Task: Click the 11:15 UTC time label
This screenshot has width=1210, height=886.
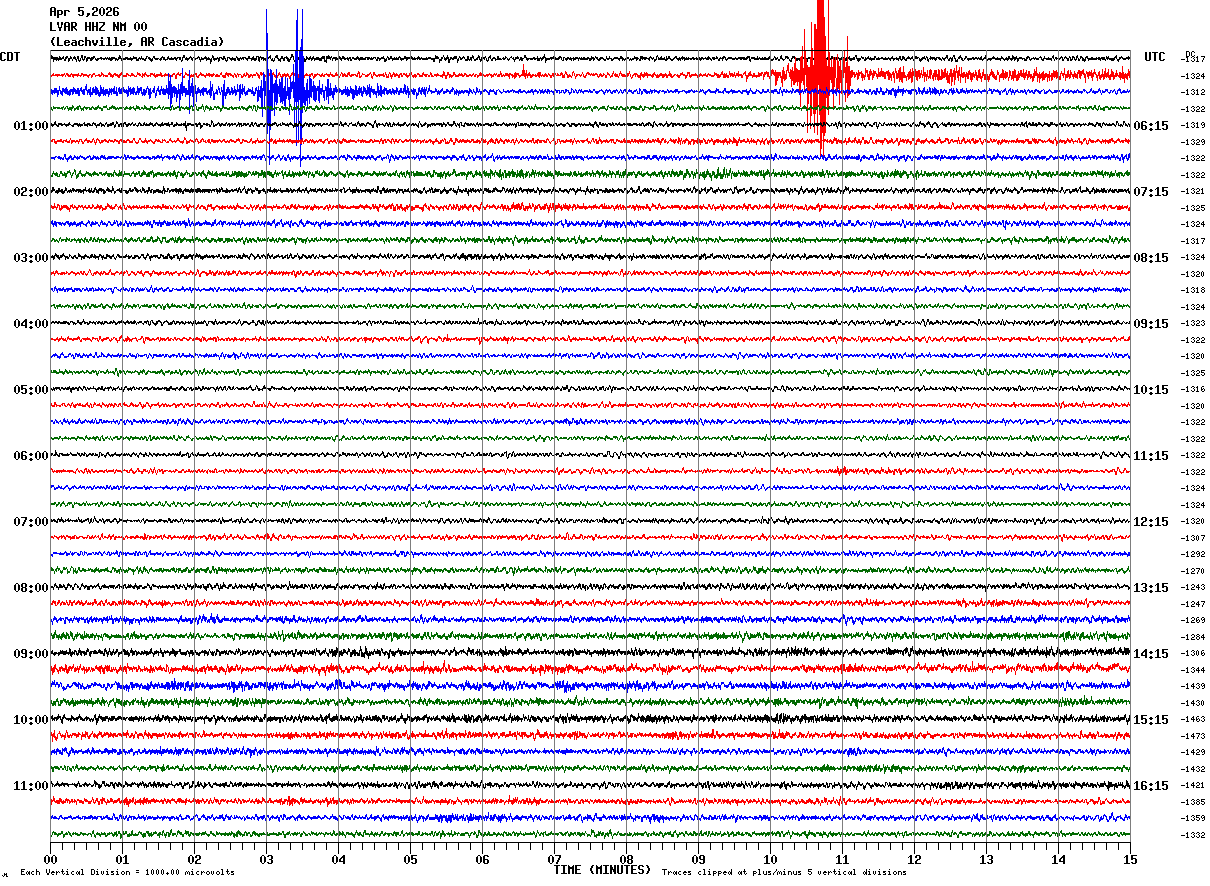Action: tap(1150, 455)
